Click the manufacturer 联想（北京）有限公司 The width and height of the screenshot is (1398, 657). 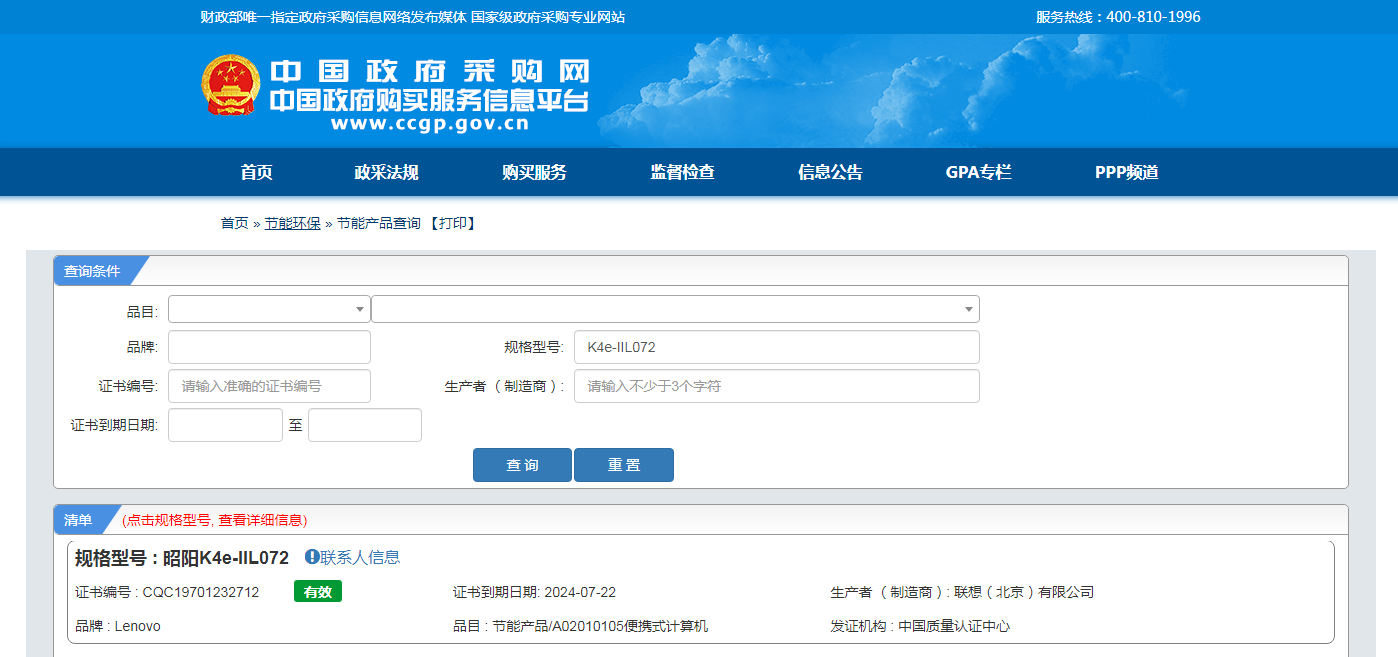(1024, 592)
